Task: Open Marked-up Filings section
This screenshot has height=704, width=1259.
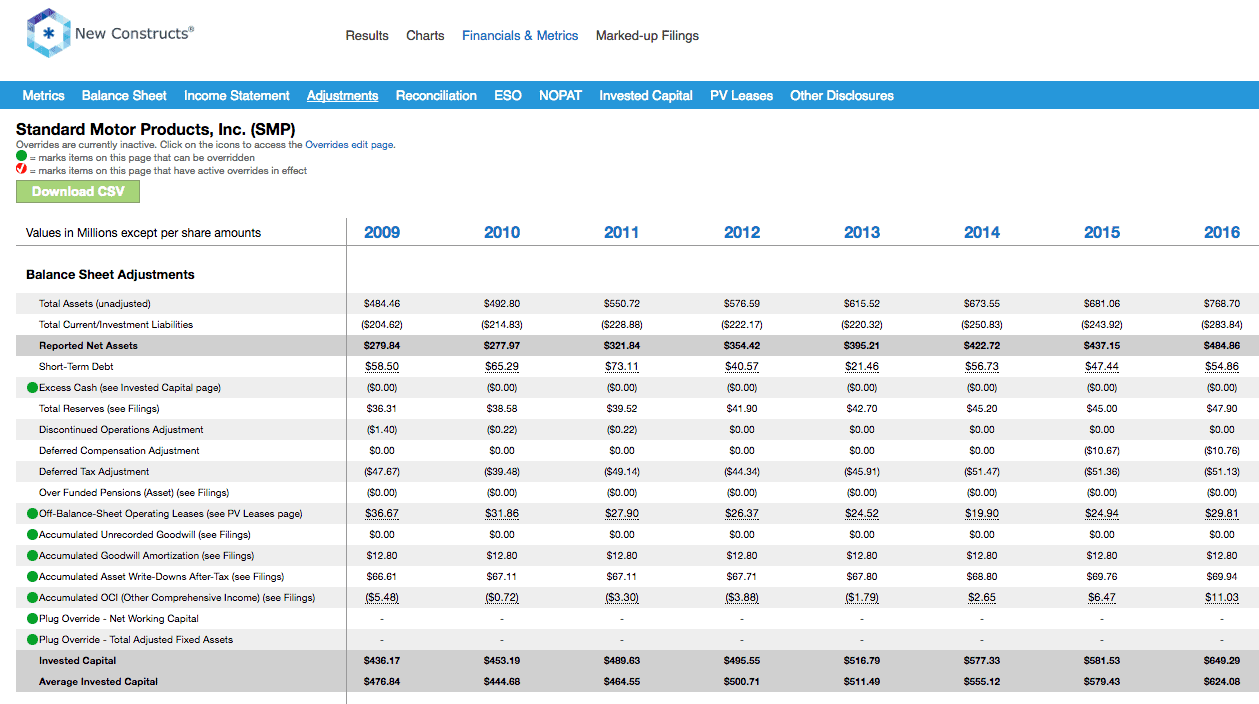Action: pos(647,36)
